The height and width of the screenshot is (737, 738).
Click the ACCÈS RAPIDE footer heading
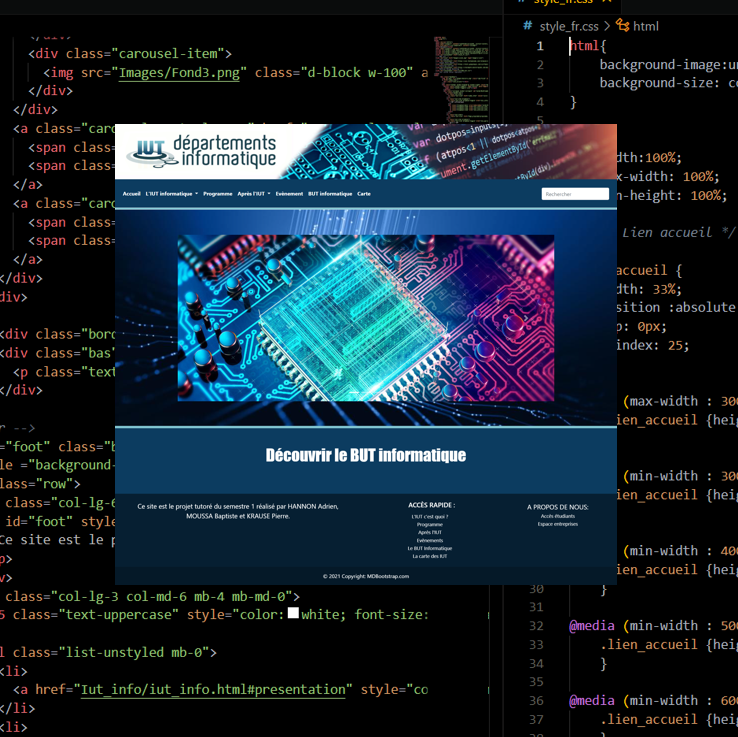click(x=432, y=505)
